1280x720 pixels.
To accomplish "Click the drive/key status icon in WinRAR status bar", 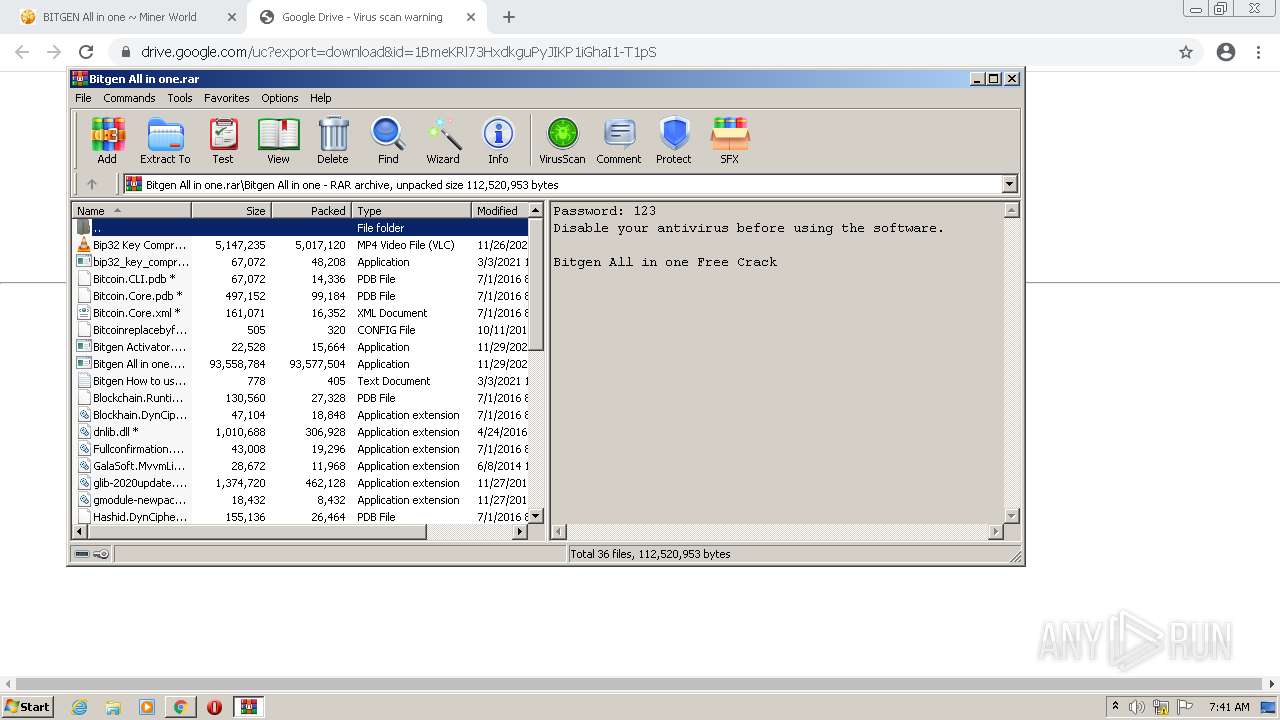I will 92,554.
